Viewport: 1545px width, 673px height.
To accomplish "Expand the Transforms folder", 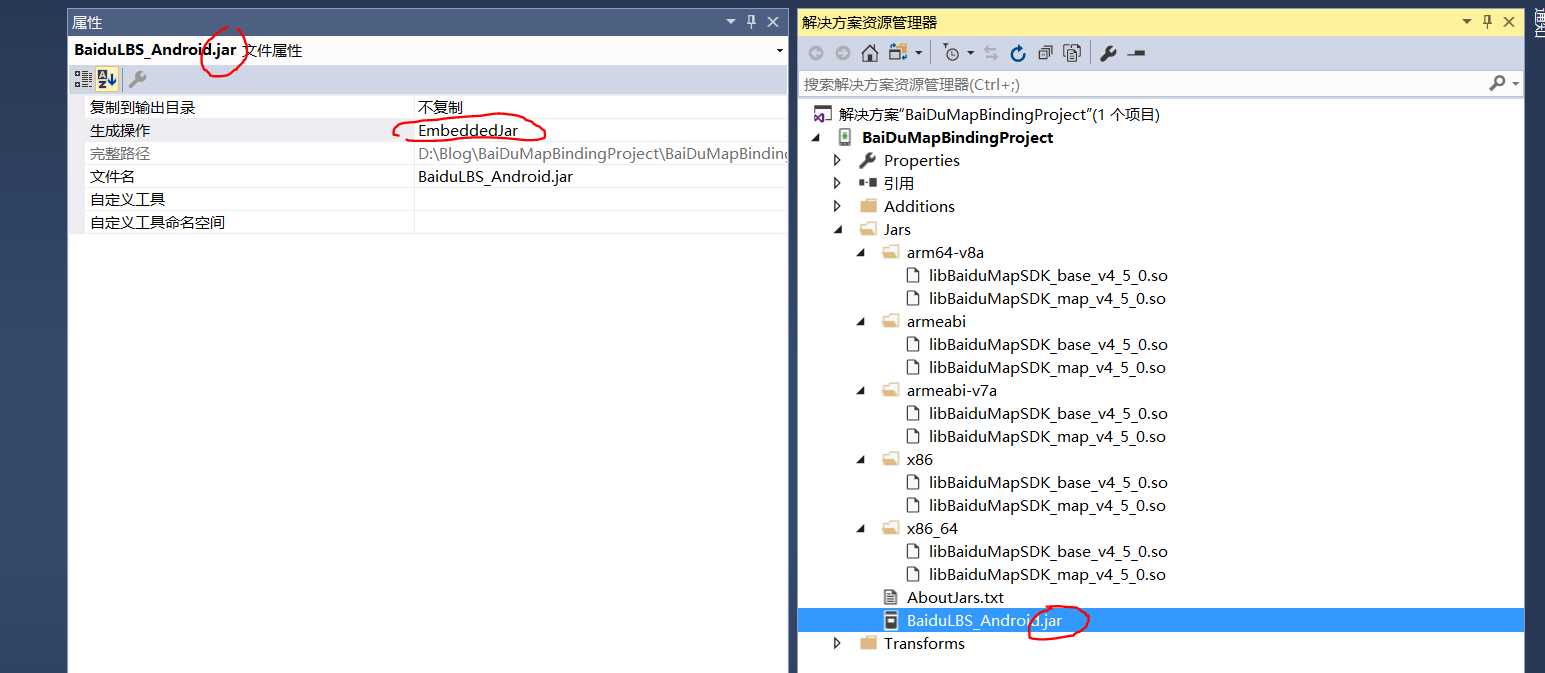I will 838,643.
